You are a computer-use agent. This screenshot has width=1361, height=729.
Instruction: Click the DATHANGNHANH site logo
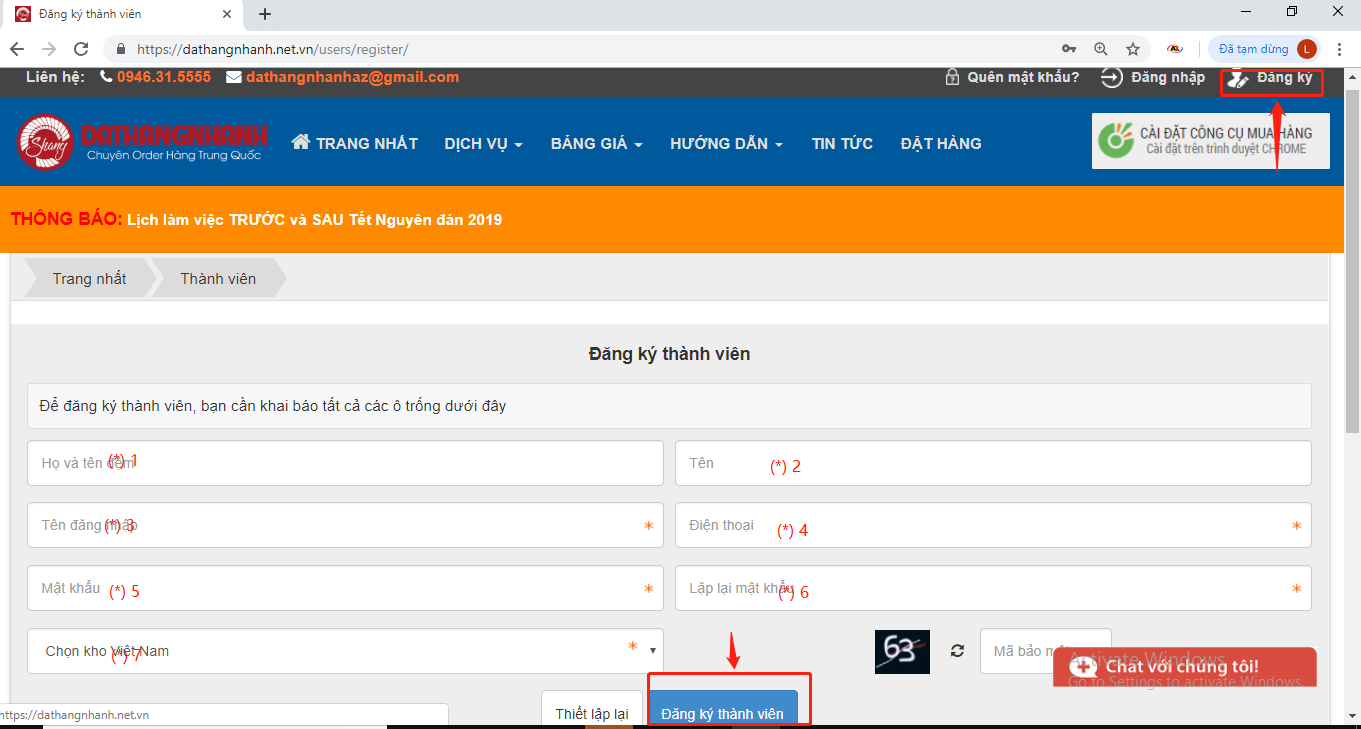(142, 142)
